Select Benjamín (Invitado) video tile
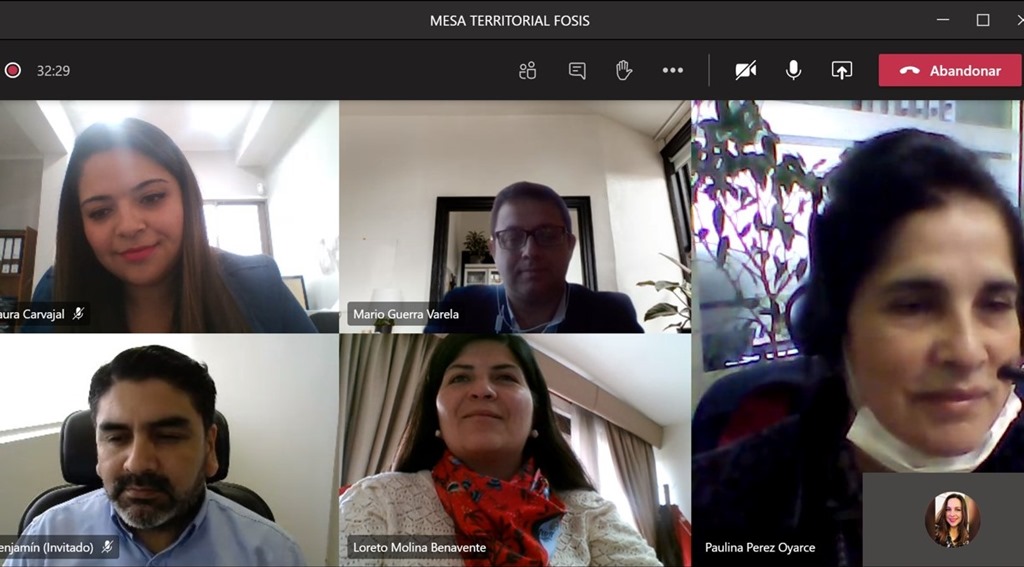Viewport: 1024px width, 567px height. 169,451
